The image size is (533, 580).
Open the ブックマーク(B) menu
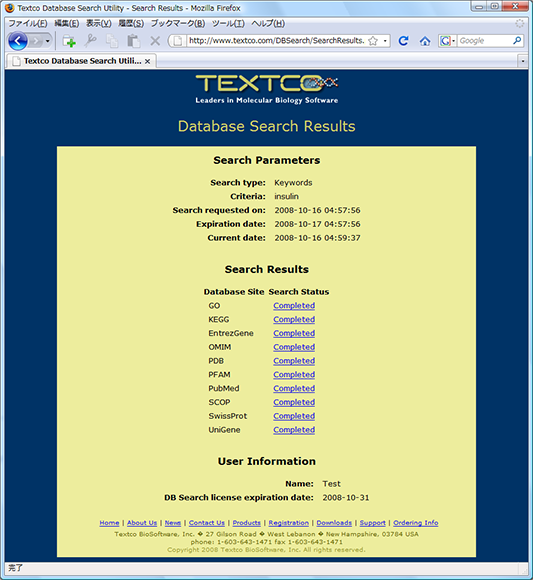(178, 23)
